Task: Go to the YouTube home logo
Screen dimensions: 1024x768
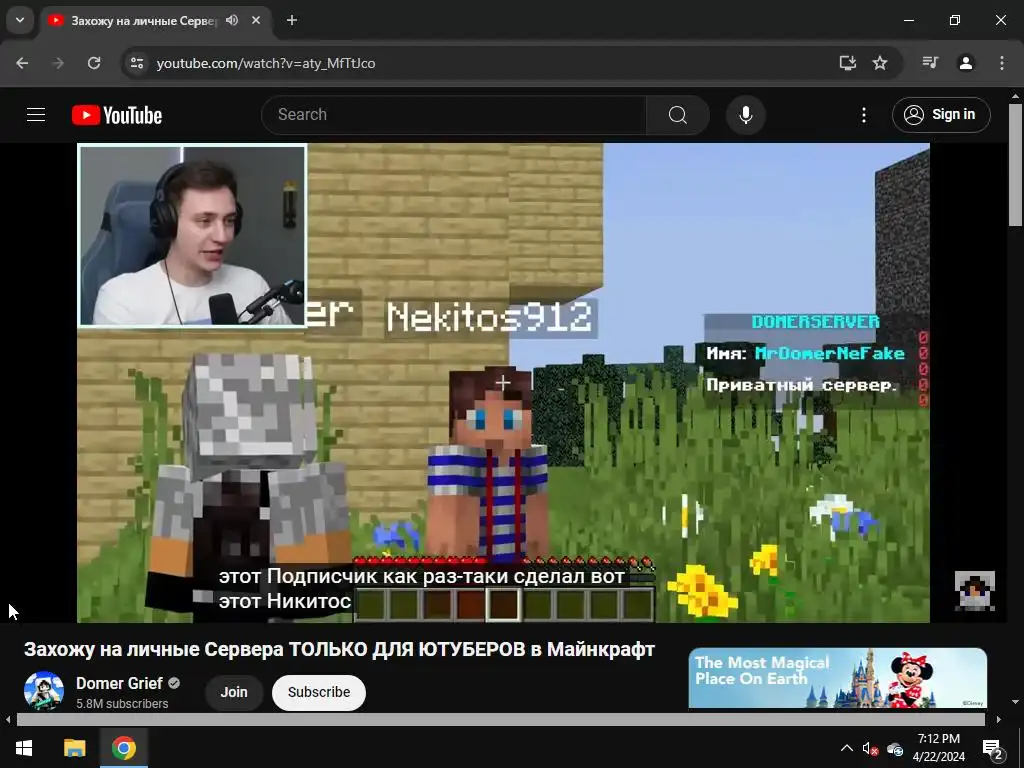Action: click(117, 115)
